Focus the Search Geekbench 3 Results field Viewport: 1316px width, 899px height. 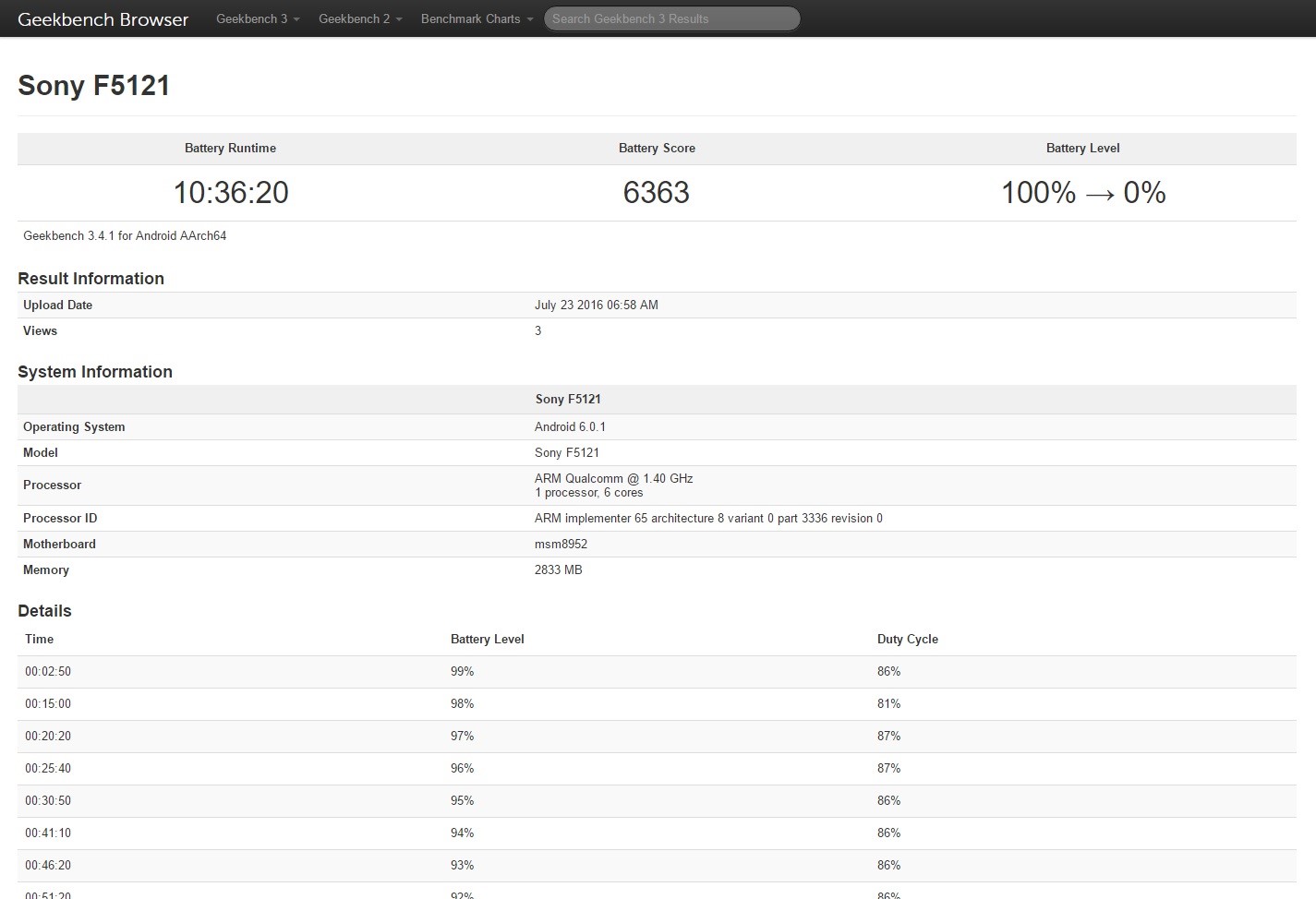tap(672, 18)
